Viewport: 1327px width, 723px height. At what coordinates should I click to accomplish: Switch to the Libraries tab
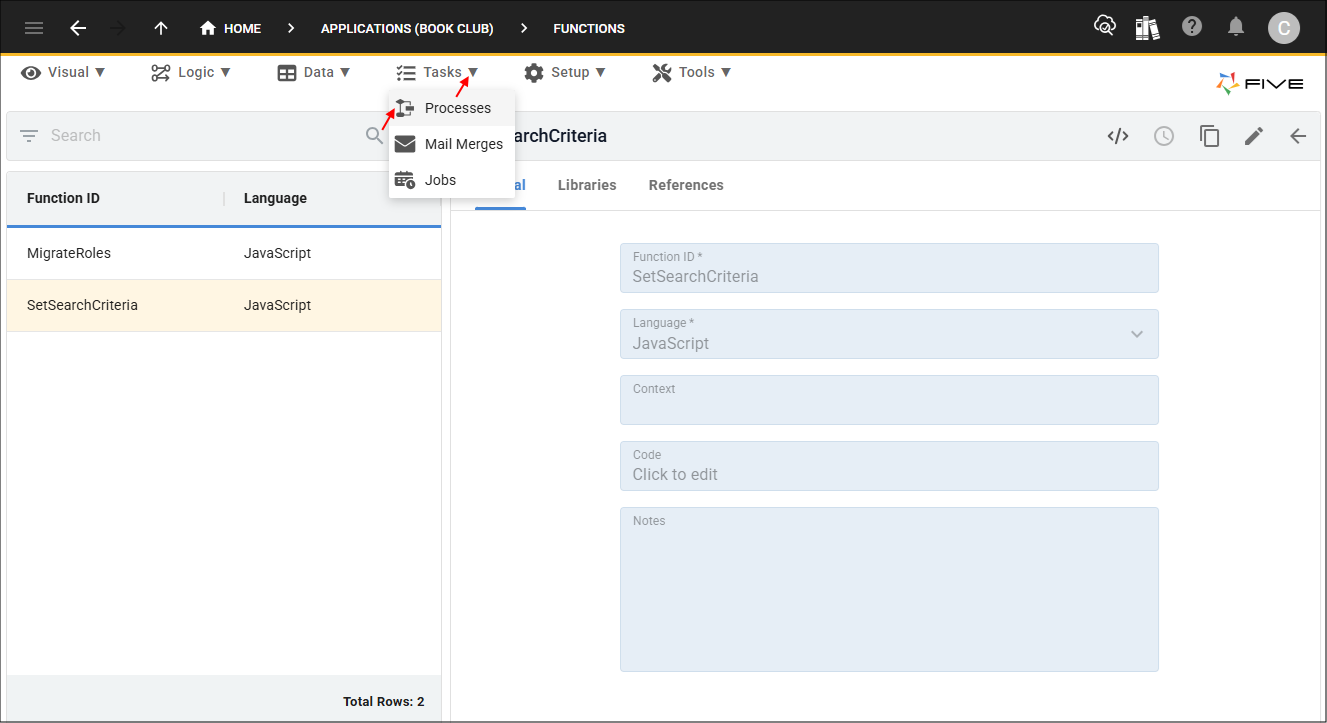tap(587, 185)
